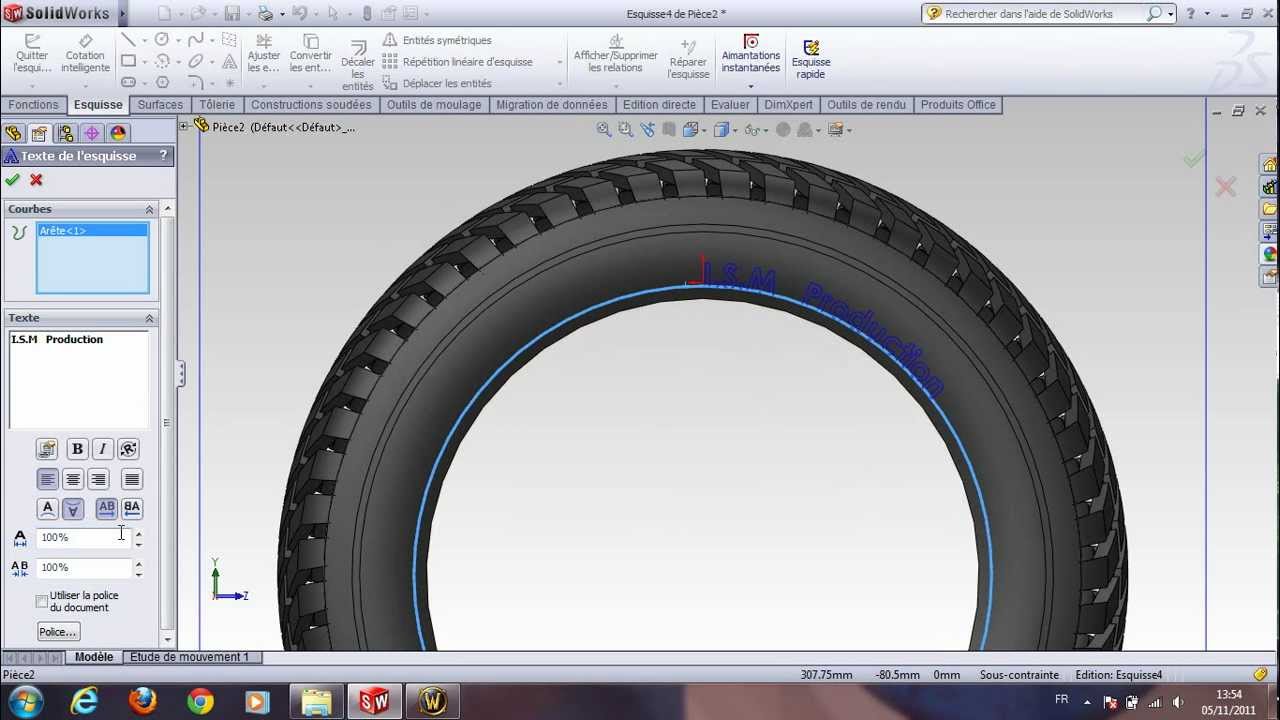Screen dimensions: 1280x720
Task: Click Réparer l'esquisse tool
Action: point(688,60)
